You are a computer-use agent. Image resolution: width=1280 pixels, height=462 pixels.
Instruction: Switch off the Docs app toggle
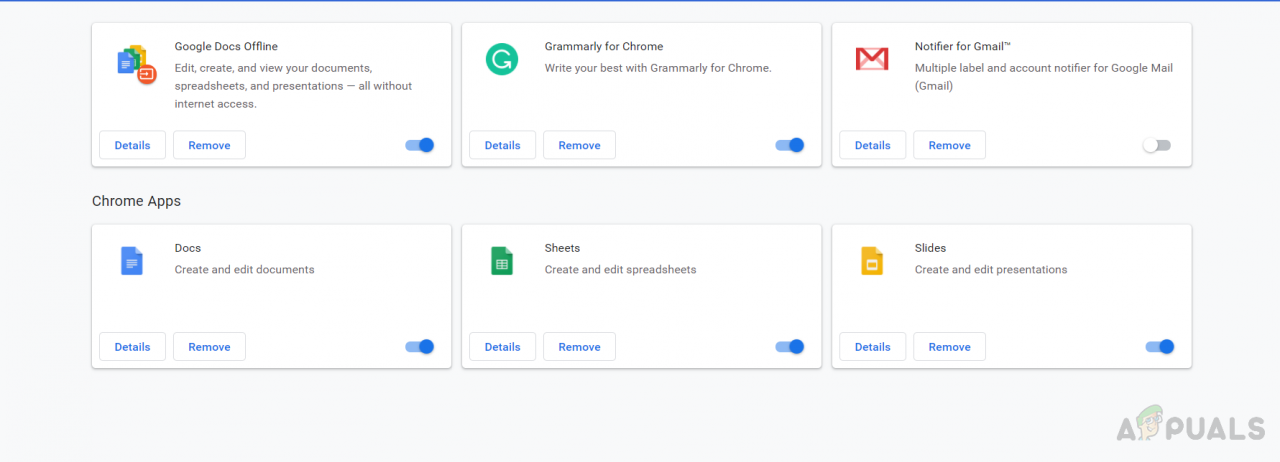click(x=420, y=347)
